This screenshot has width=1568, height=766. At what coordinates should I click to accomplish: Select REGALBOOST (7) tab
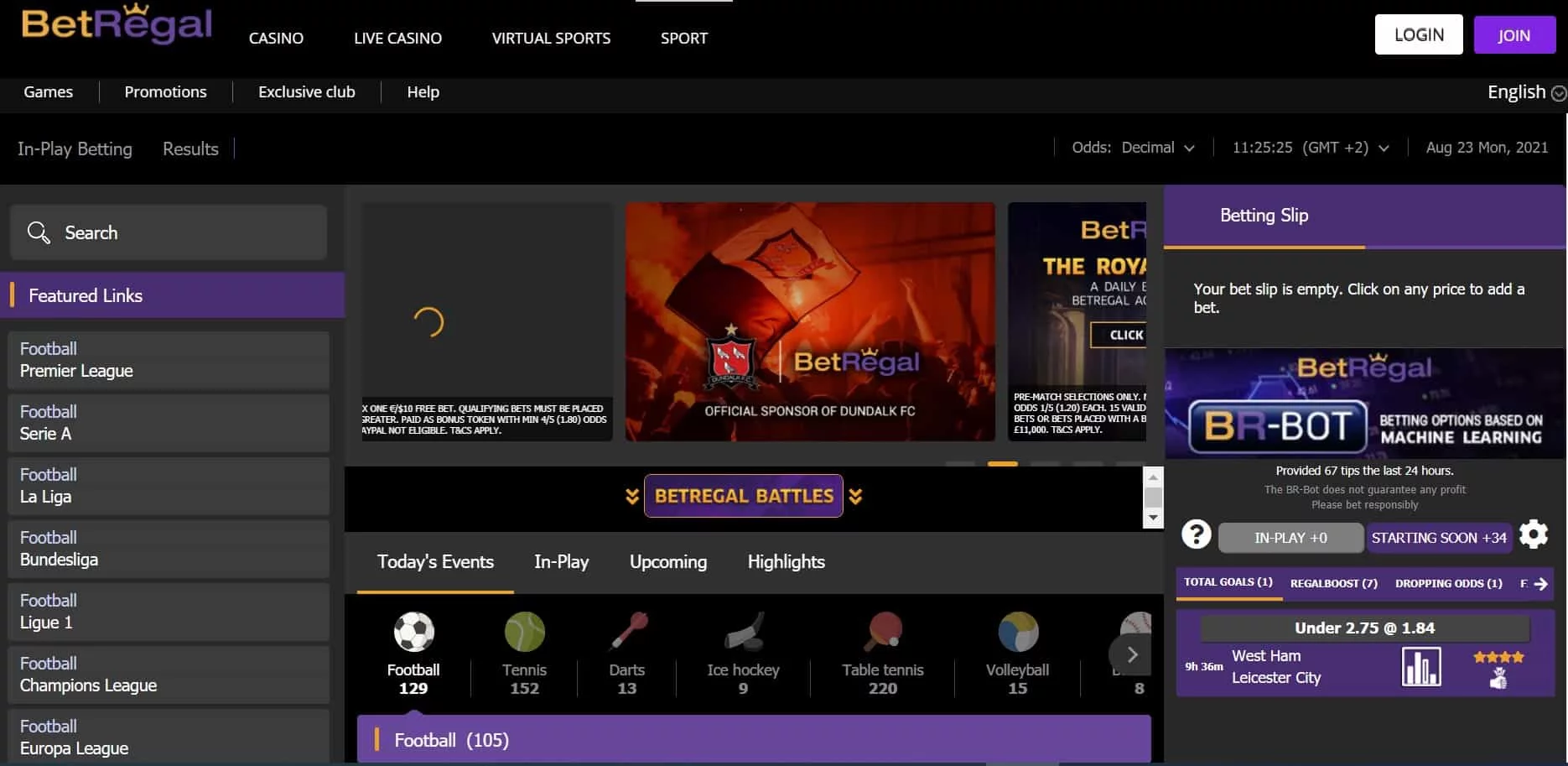click(x=1334, y=583)
